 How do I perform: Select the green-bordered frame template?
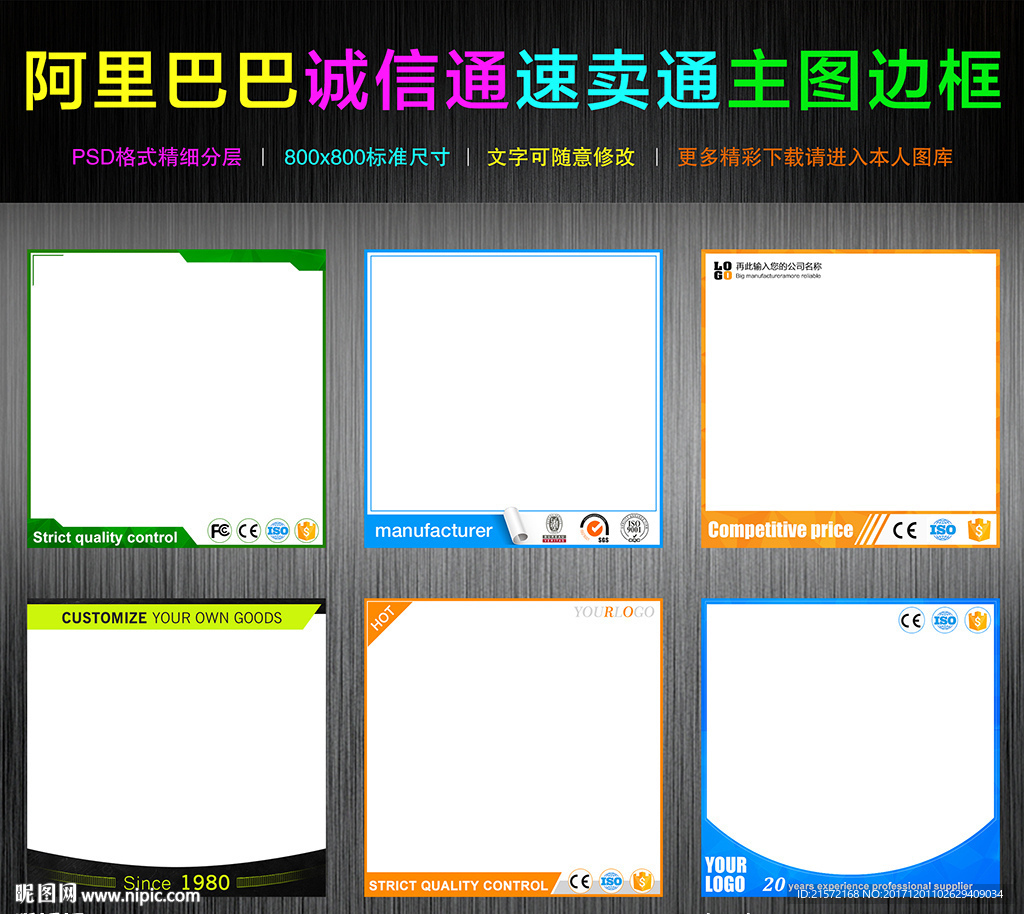176,398
